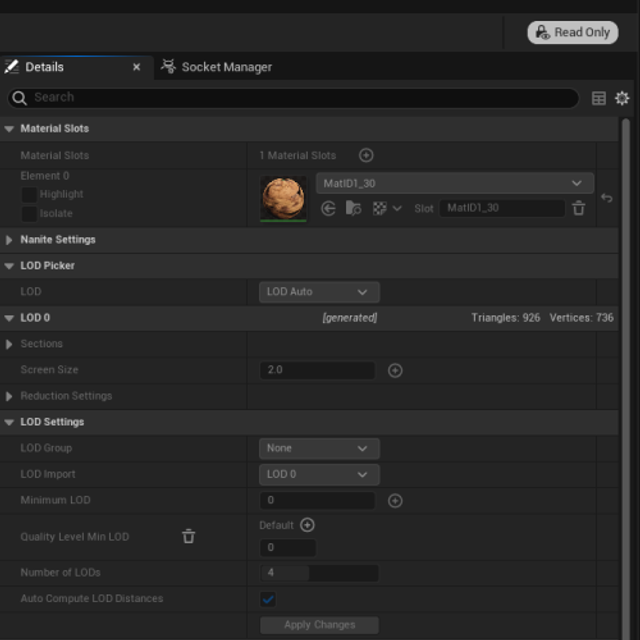The image size is (640, 640).
Task: Delete Quality Level Min LOD entry
Action: coord(188,536)
